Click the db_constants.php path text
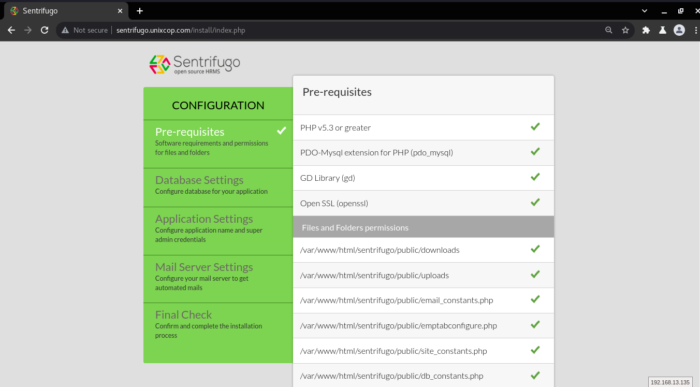The height and width of the screenshot is (387, 700). click(x=392, y=376)
